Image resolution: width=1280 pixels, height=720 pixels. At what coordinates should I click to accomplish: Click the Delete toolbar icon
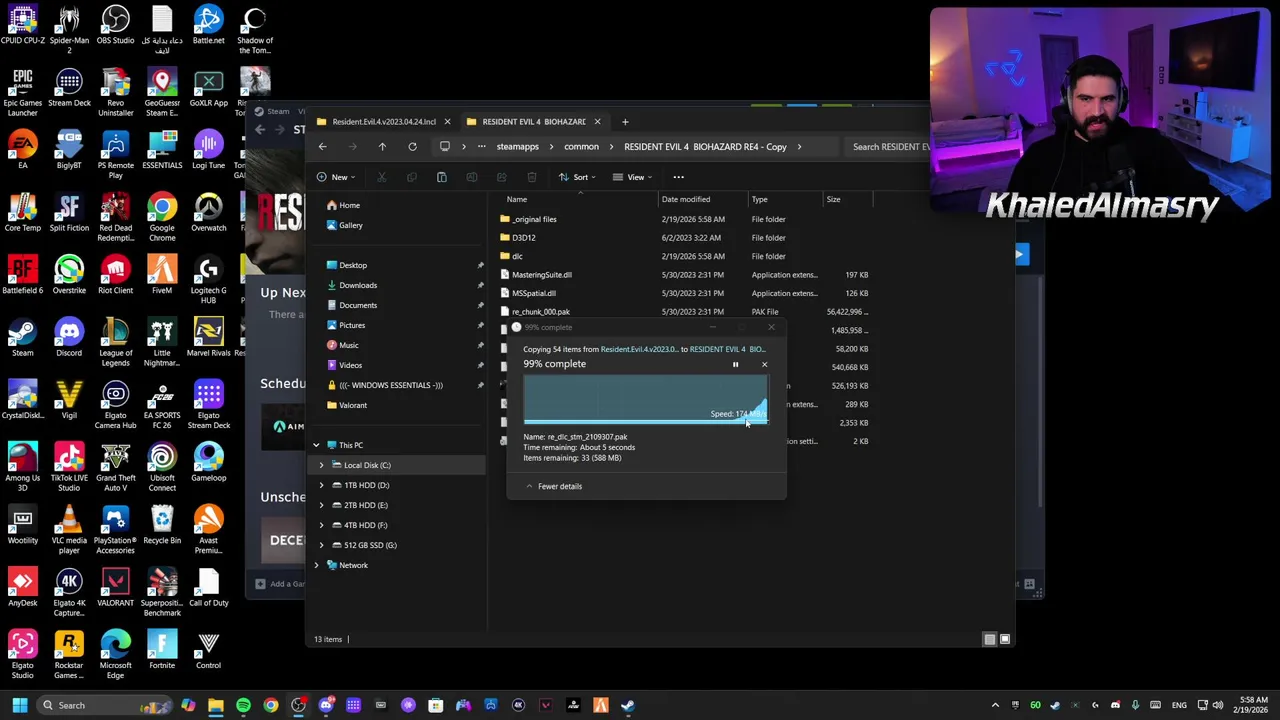tap(531, 177)
